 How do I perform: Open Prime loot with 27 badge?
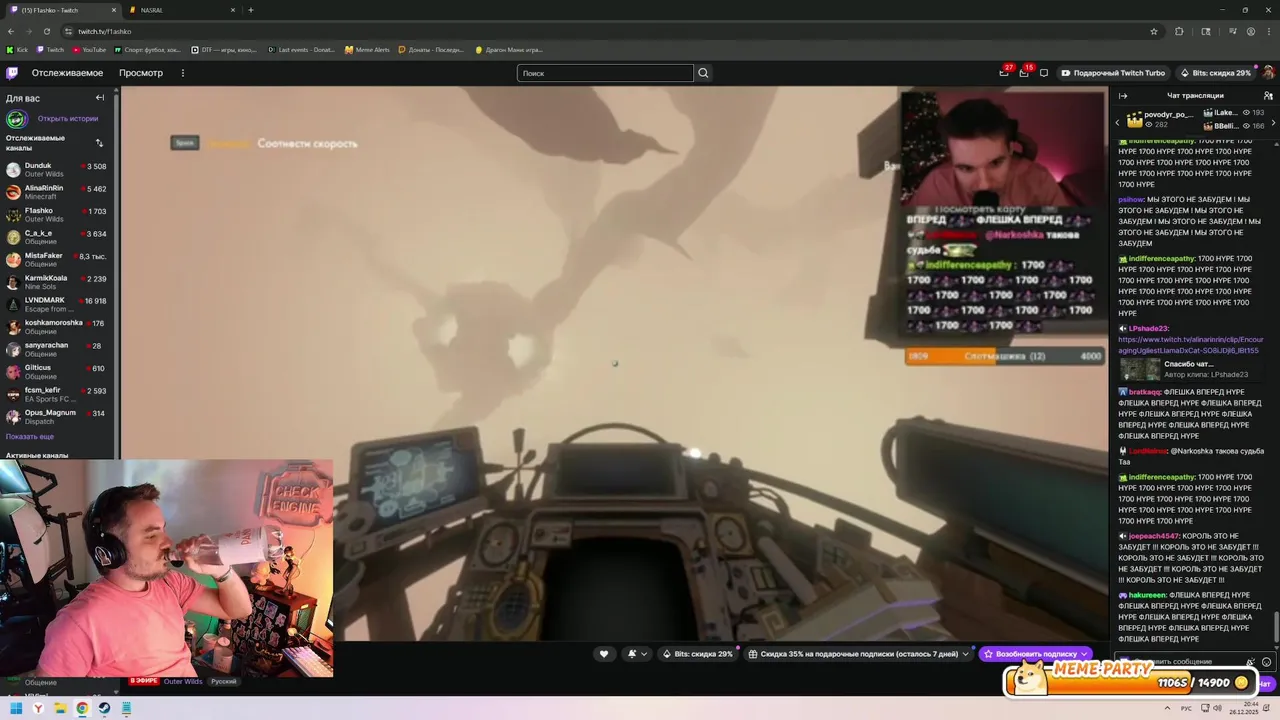(x=1004, y=72)
